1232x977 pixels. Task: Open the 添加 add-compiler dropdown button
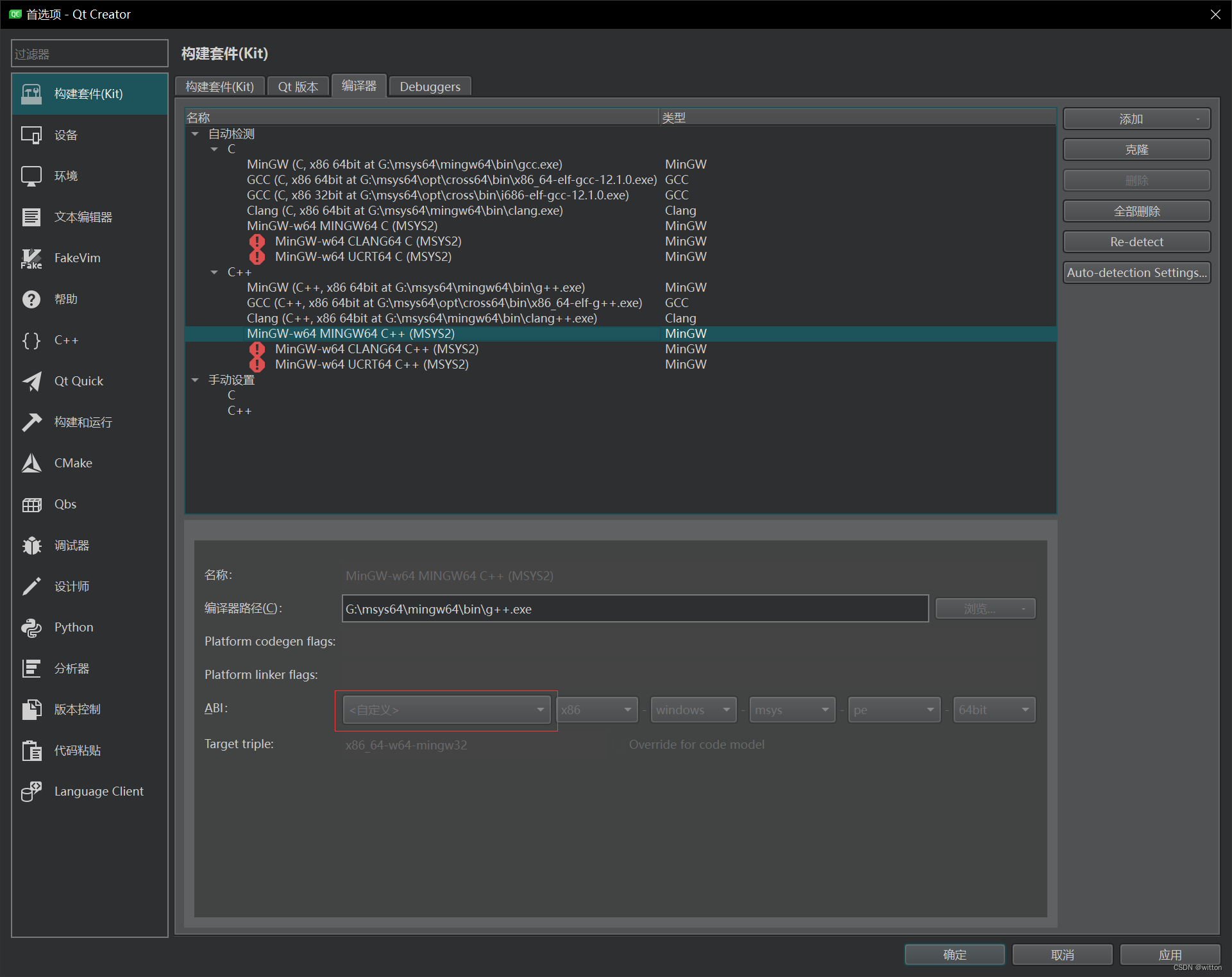(1136, 119)
